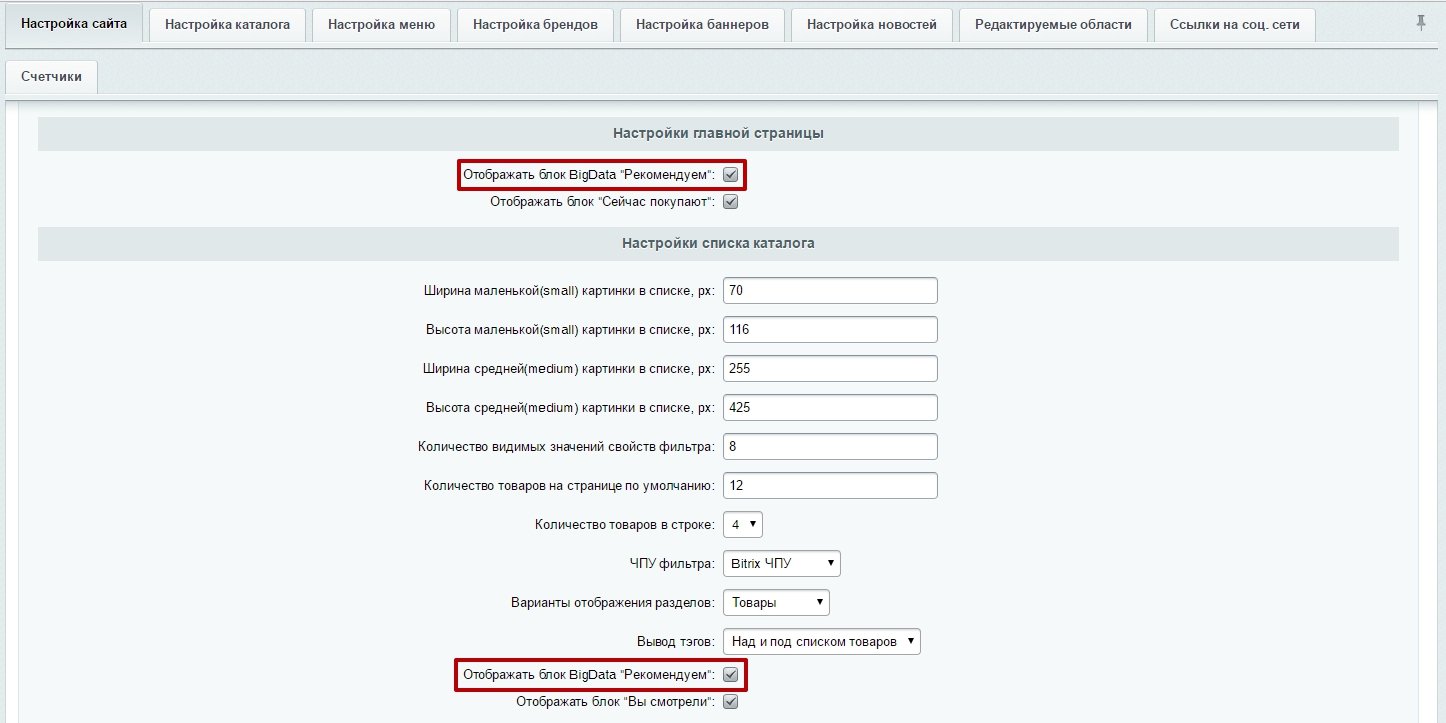The height and width of the screenshot is (723, 1446).
Task: Toggle the "Вы смотрели" block checkbox
Action: pyautogui.click(x=730, y=701)
